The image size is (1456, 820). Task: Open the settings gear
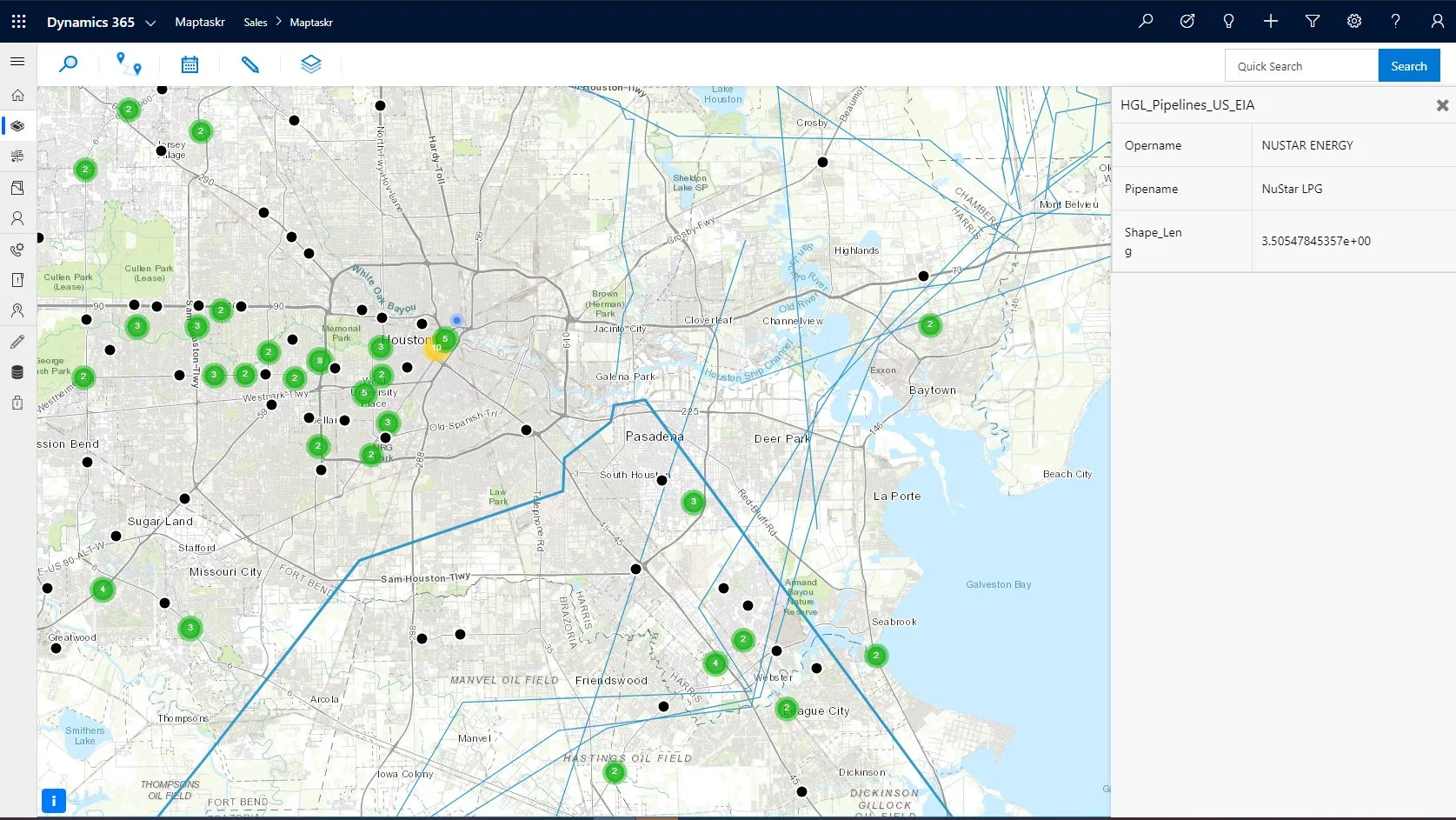[1354, 21]
